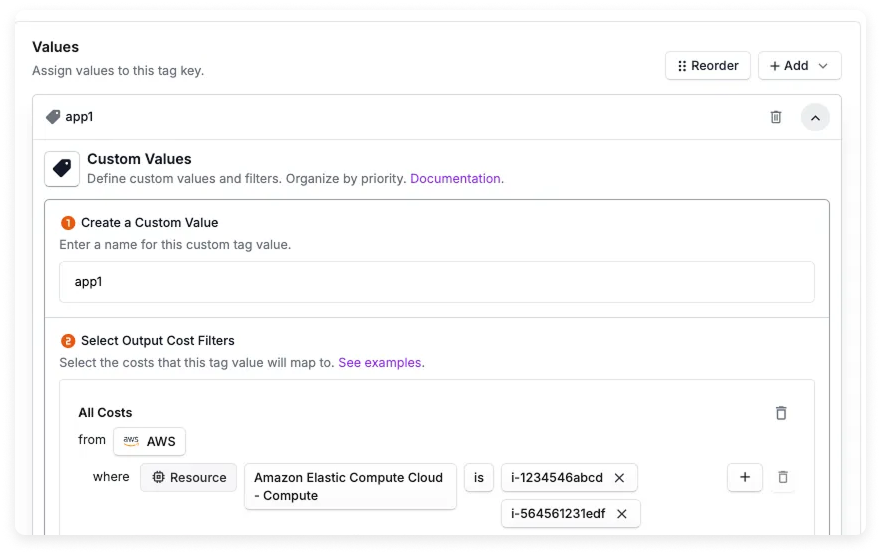Open the Documentation link
Screen dimensions: 881x555
[457, 179]
